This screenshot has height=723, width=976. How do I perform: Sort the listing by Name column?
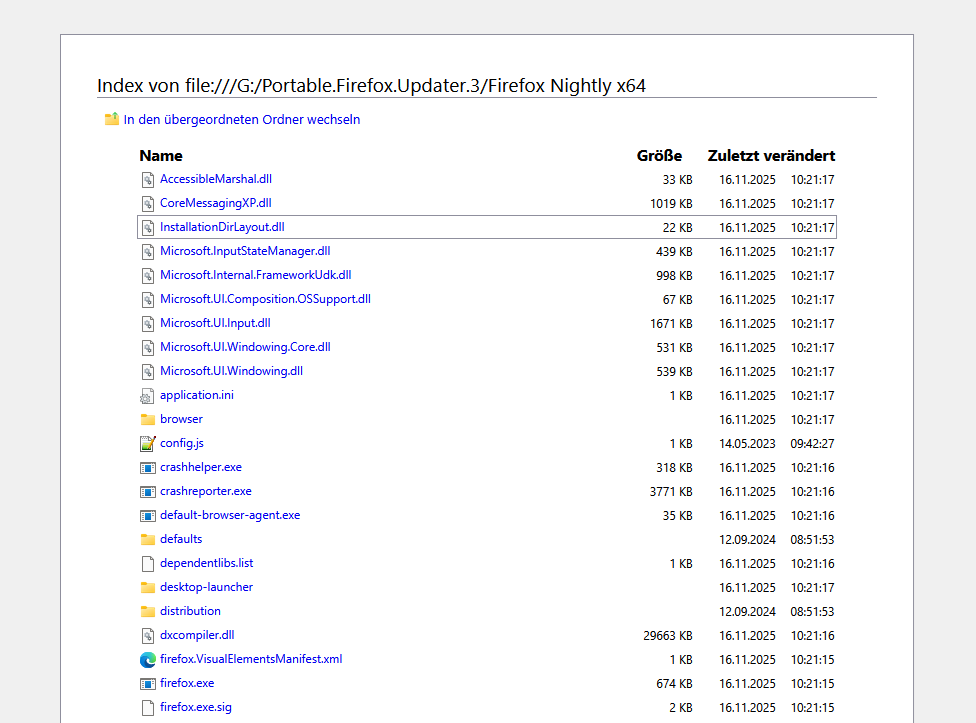pyautogui.click(x=161, y=156)
